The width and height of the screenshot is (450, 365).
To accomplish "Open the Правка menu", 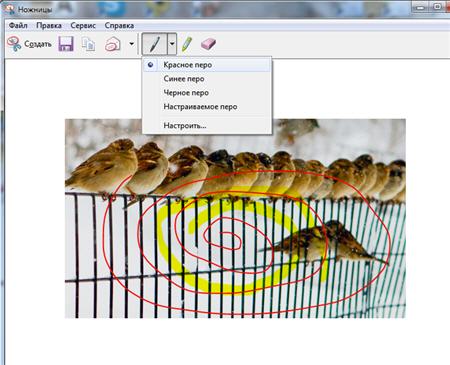I will pos(49,26).
